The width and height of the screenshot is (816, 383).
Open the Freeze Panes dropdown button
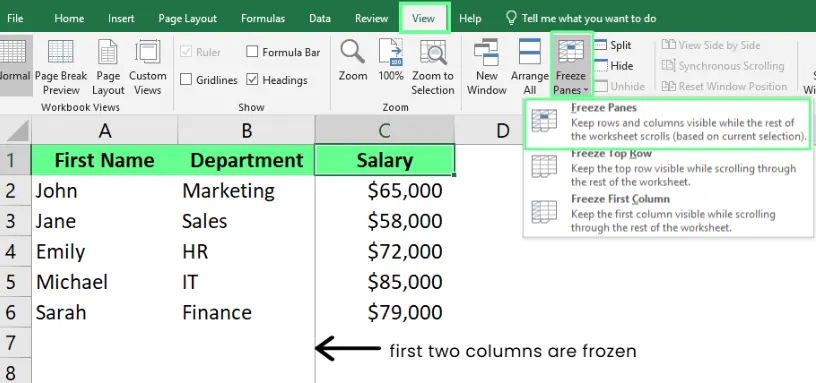click(571, 66)
